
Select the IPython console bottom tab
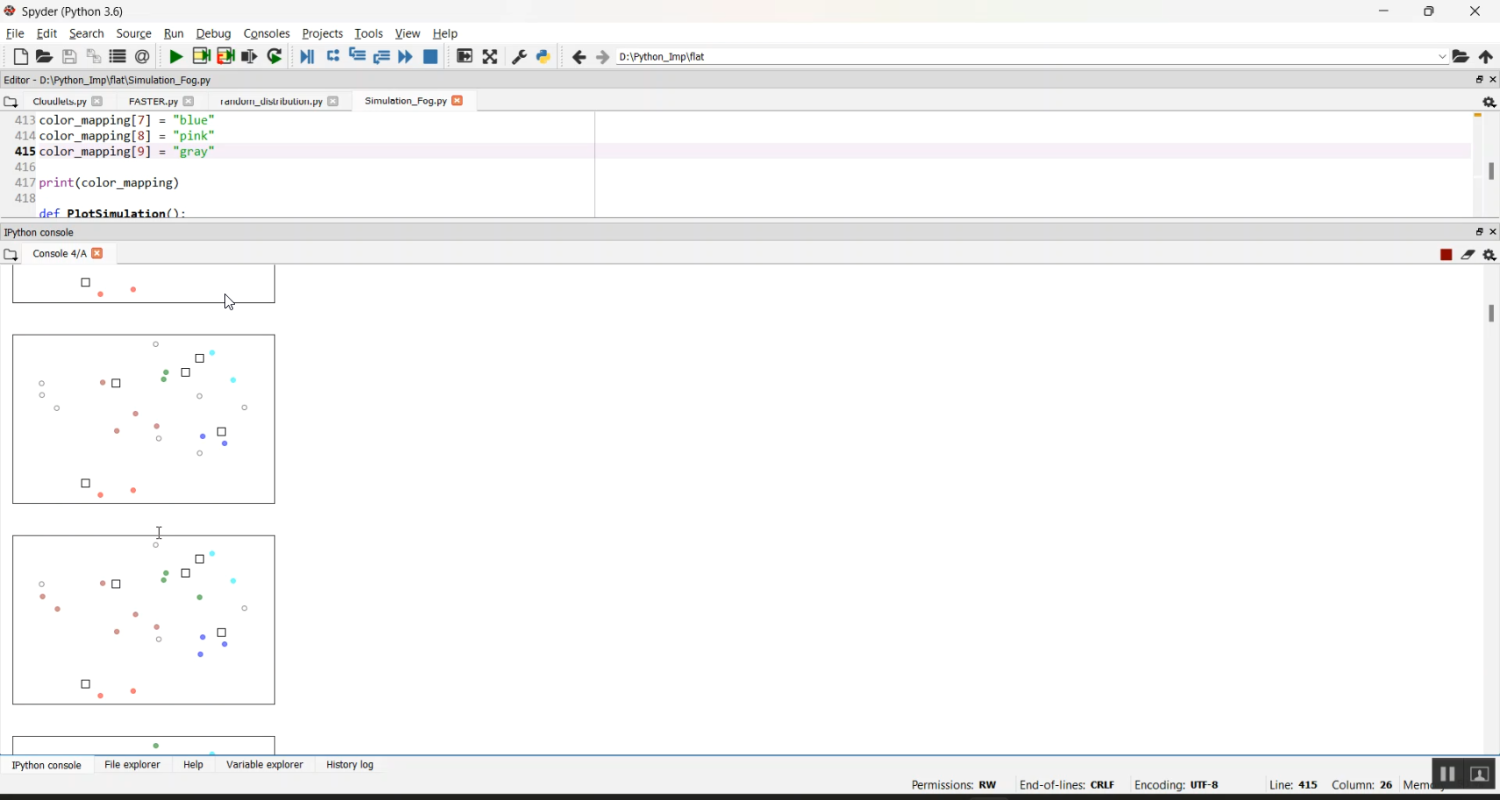point(46,765)
